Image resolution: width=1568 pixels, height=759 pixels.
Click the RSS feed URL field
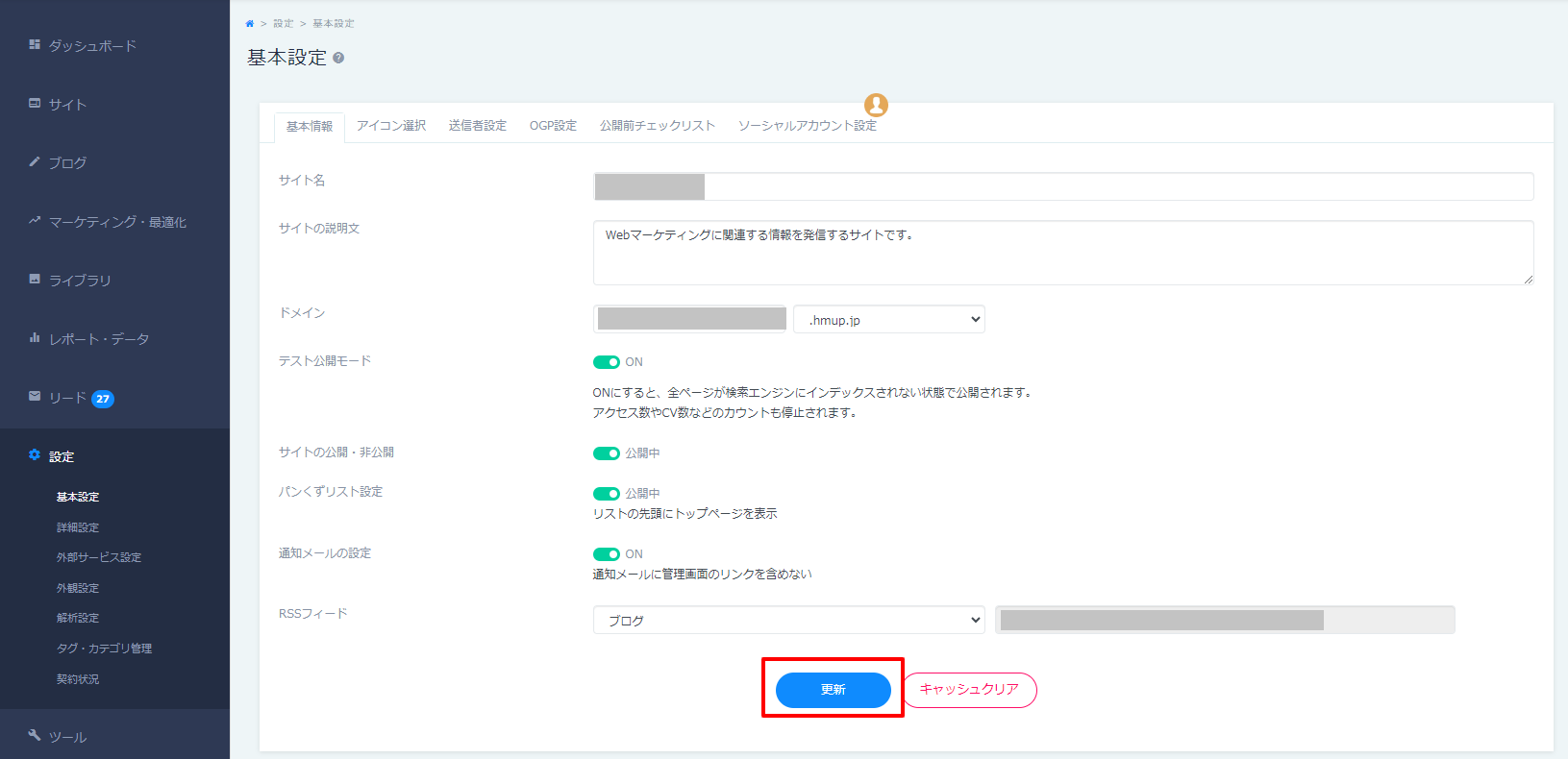1225,620
